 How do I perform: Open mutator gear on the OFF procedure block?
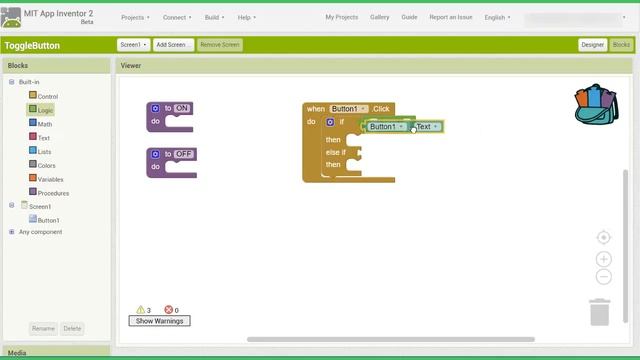[x=155, y=154]
